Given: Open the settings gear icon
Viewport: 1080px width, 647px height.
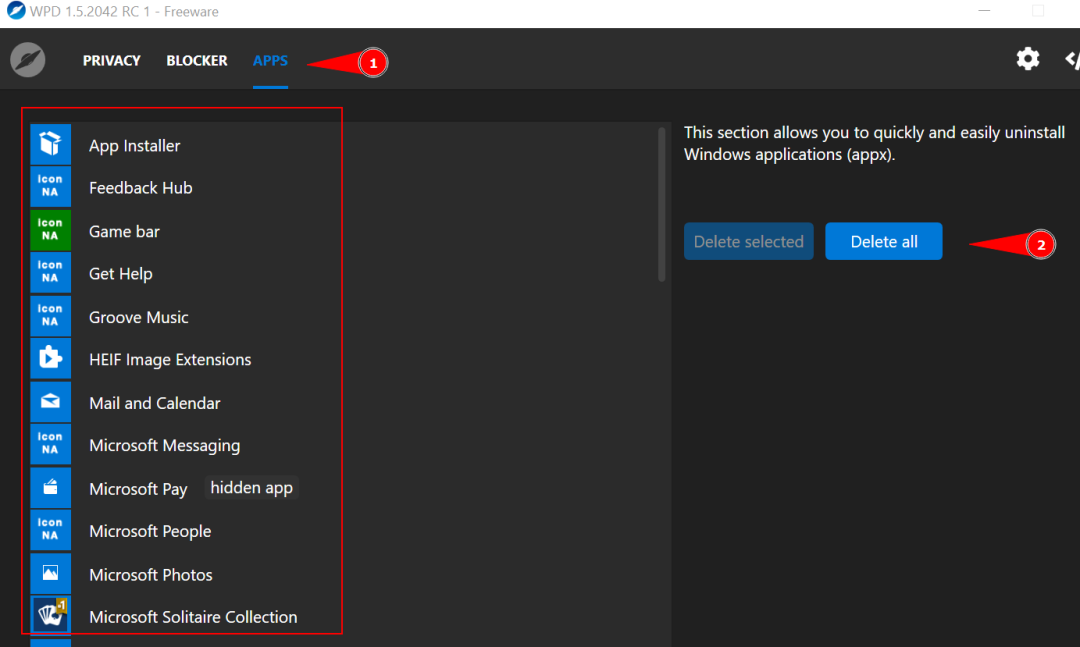Looking at the screenshot, I should (x=1028, y=59).
